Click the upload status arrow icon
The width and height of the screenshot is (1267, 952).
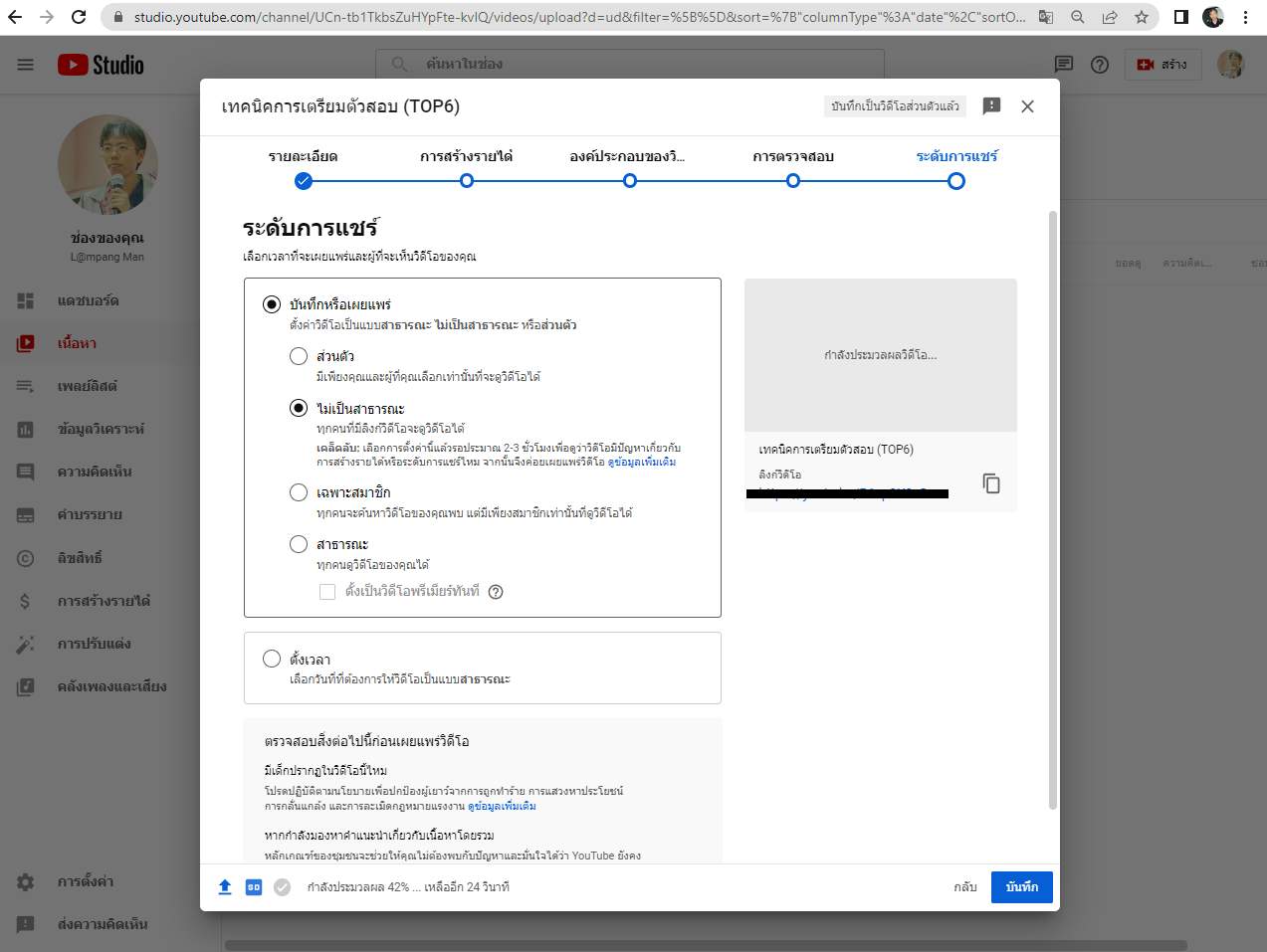point(225,887)
